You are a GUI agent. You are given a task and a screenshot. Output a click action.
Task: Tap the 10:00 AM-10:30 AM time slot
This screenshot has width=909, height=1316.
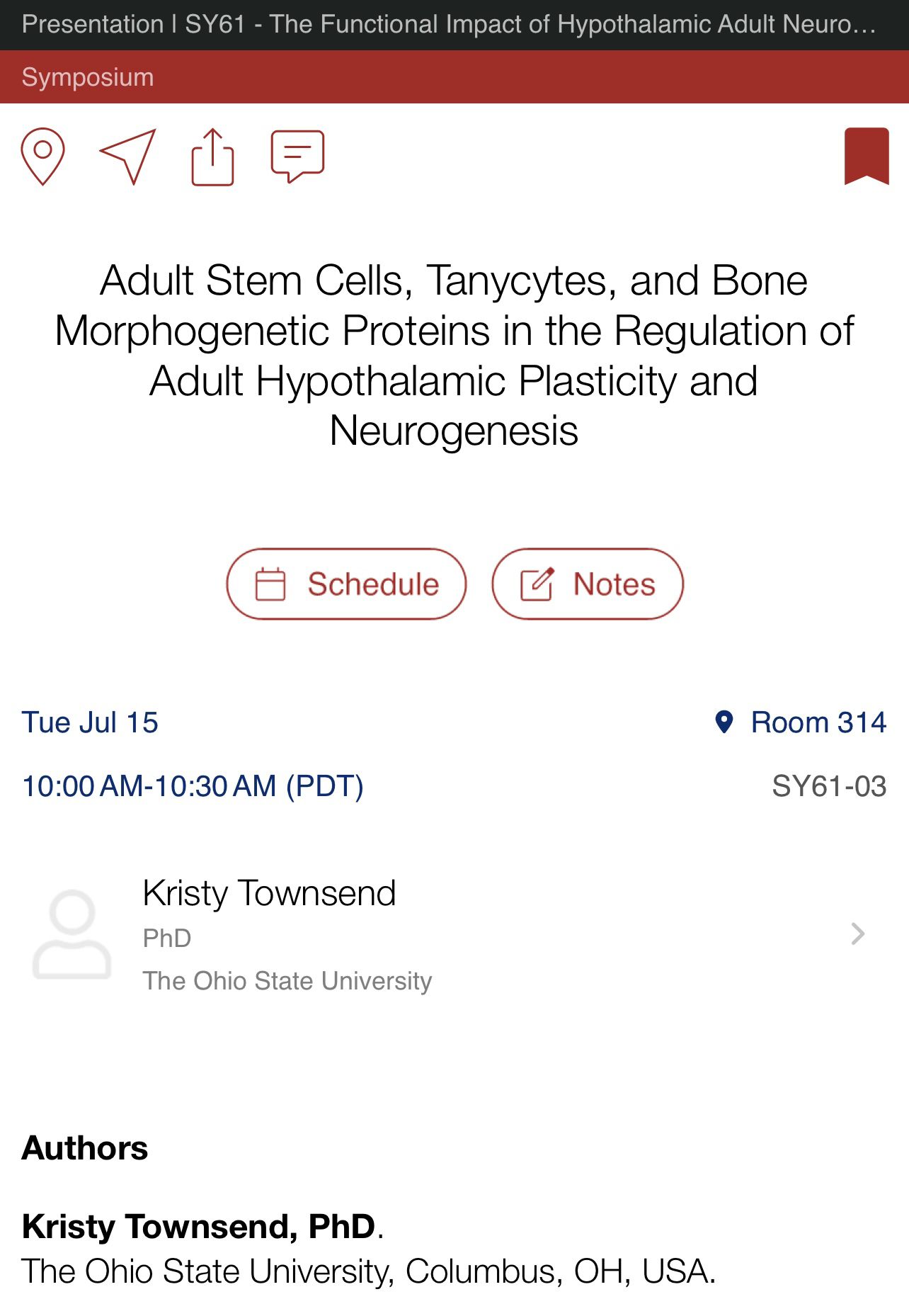point(193,786)
